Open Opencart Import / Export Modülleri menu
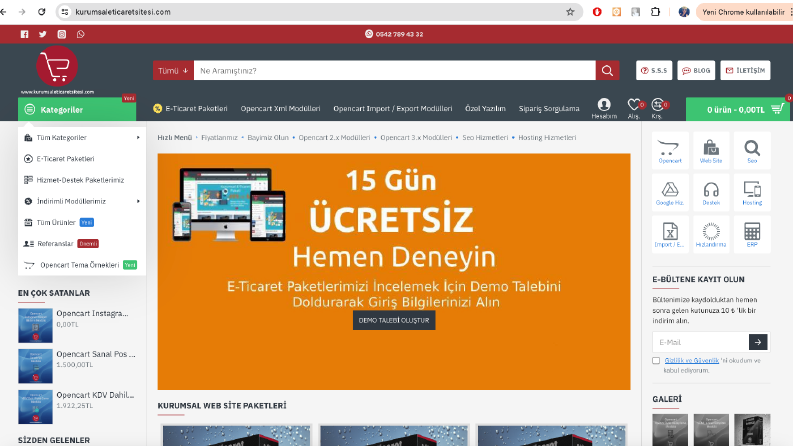The width and height of the screenshot is (793, 446). (392, 108)
